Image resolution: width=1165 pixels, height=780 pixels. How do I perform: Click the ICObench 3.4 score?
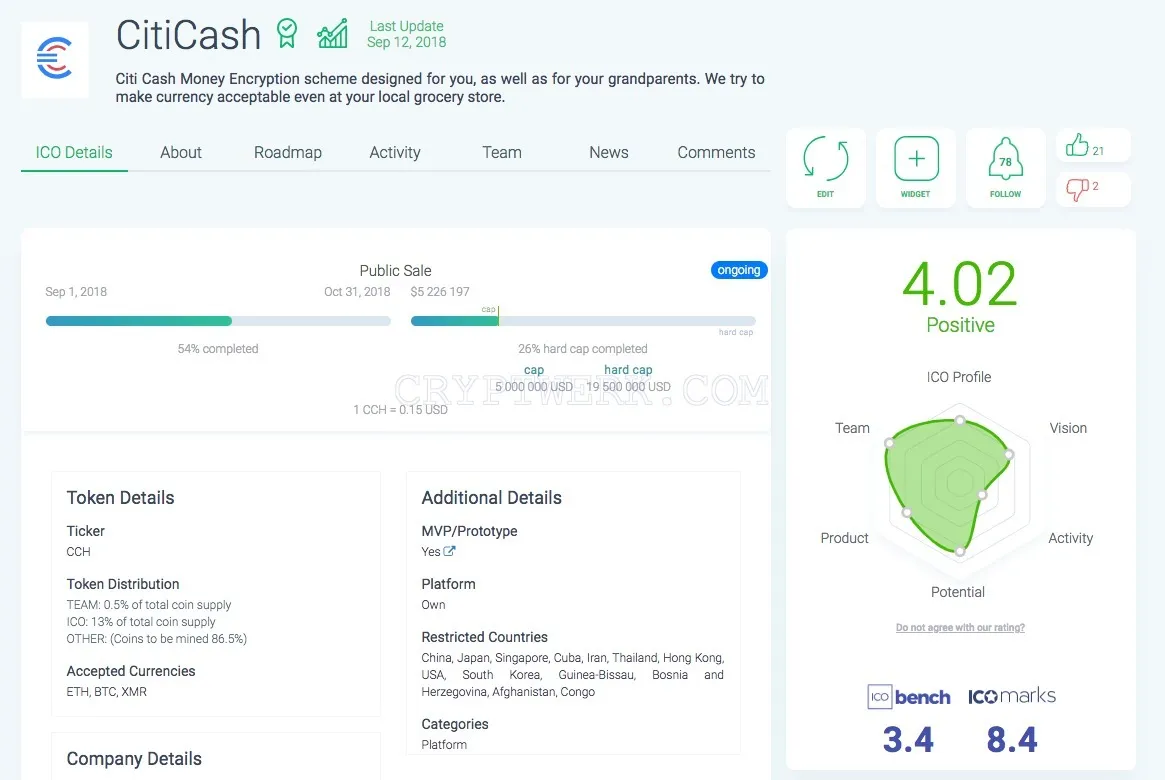[x=908, y=740]
